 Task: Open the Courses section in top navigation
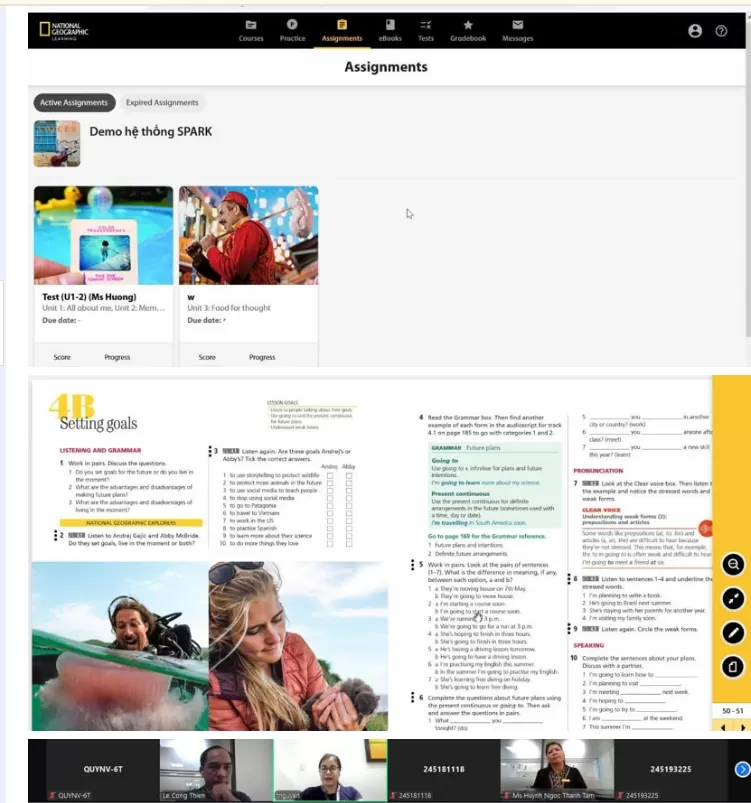[251, 30]
